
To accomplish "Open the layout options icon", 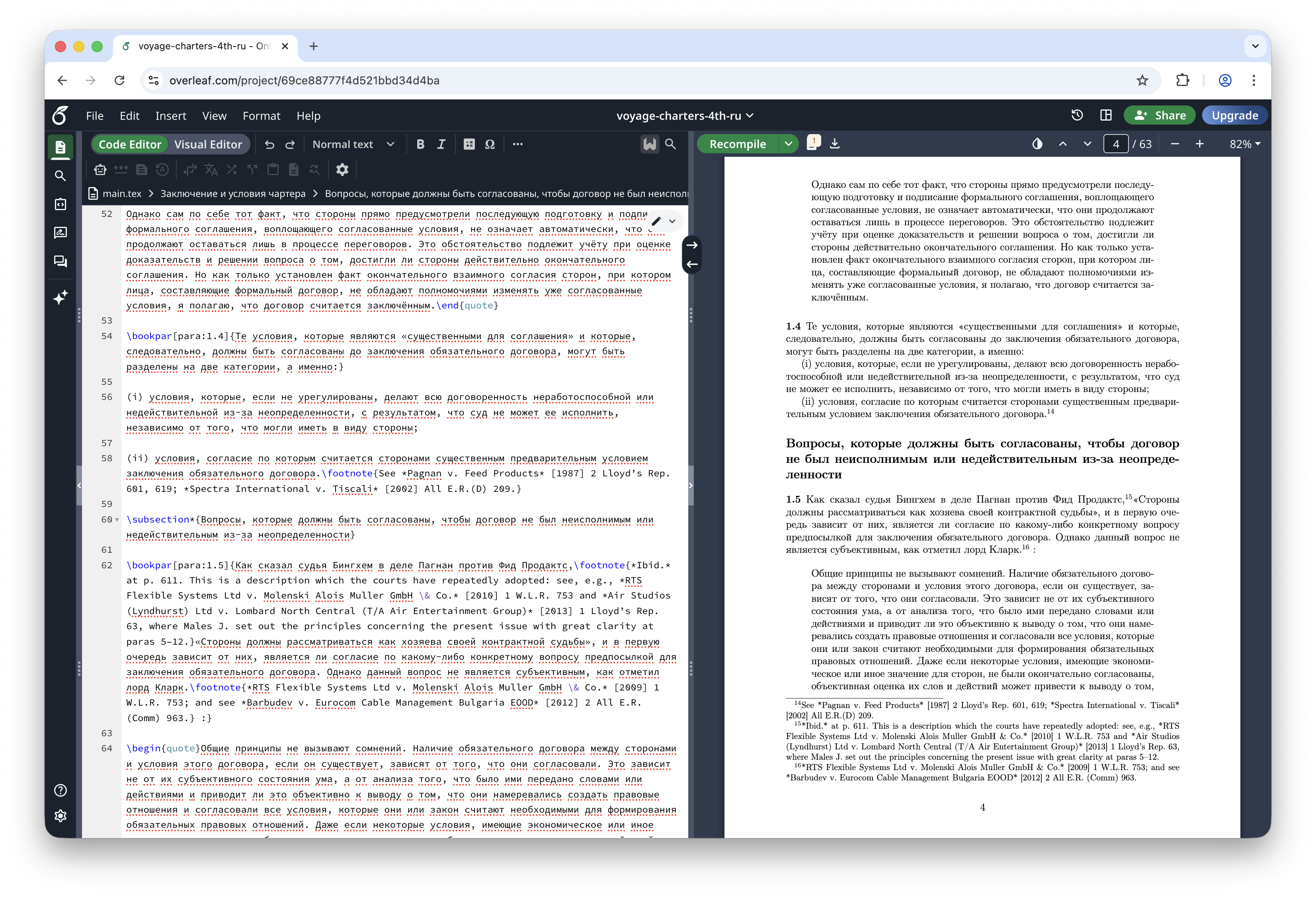I will coord(1105,115).
